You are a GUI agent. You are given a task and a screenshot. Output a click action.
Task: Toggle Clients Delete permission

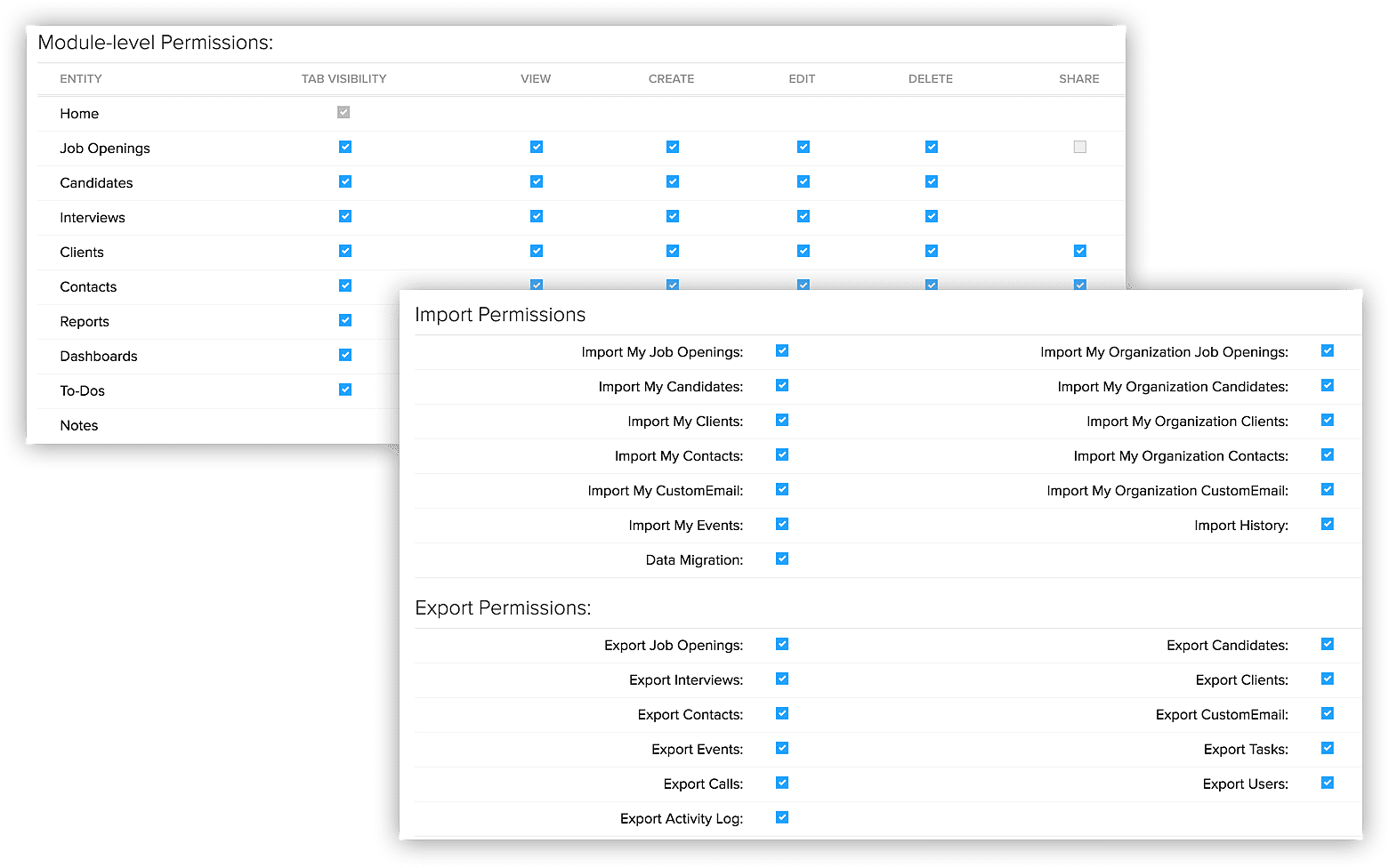pyautogui.click(x=932, y=251)
